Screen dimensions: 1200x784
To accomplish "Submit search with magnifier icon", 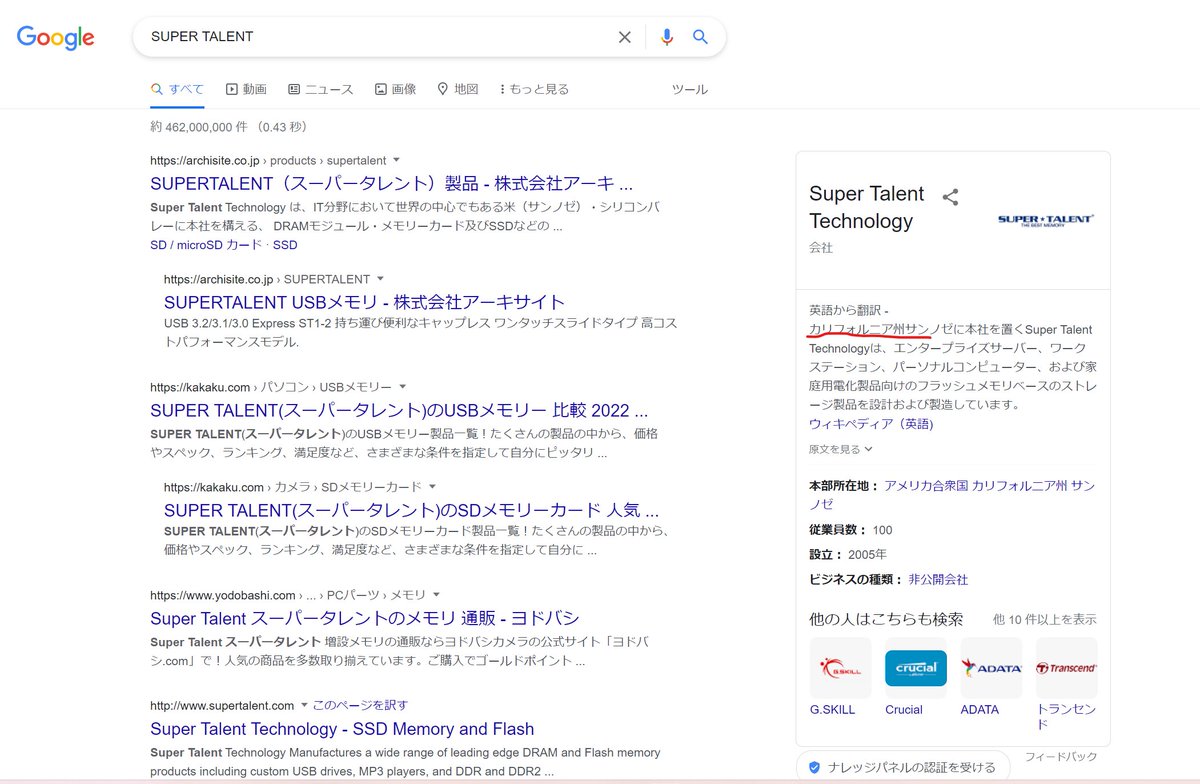I will click(x=701, y=37).
